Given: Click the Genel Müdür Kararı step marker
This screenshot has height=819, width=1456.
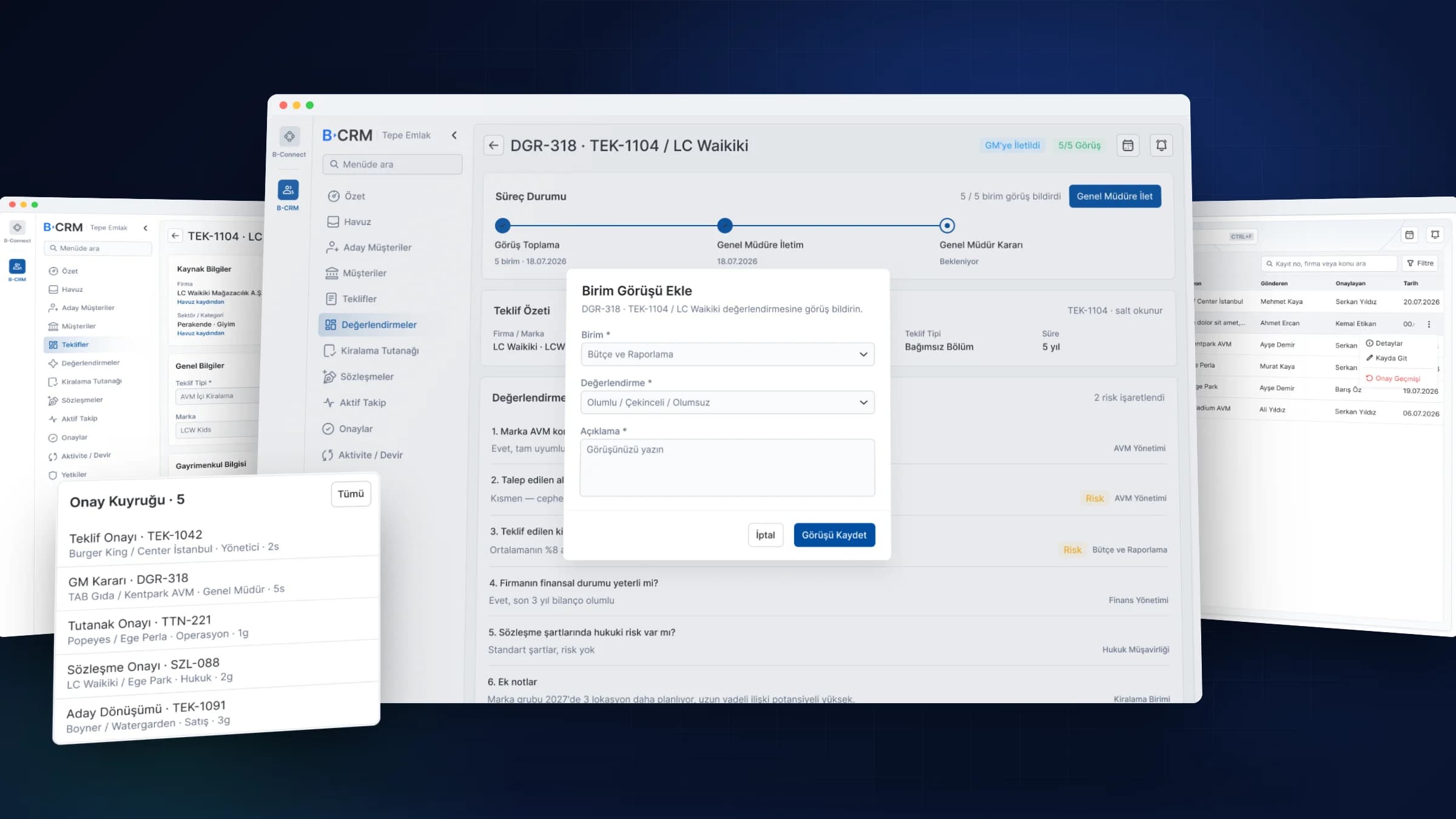Looking at the screenshot, I should coord(947,226).
